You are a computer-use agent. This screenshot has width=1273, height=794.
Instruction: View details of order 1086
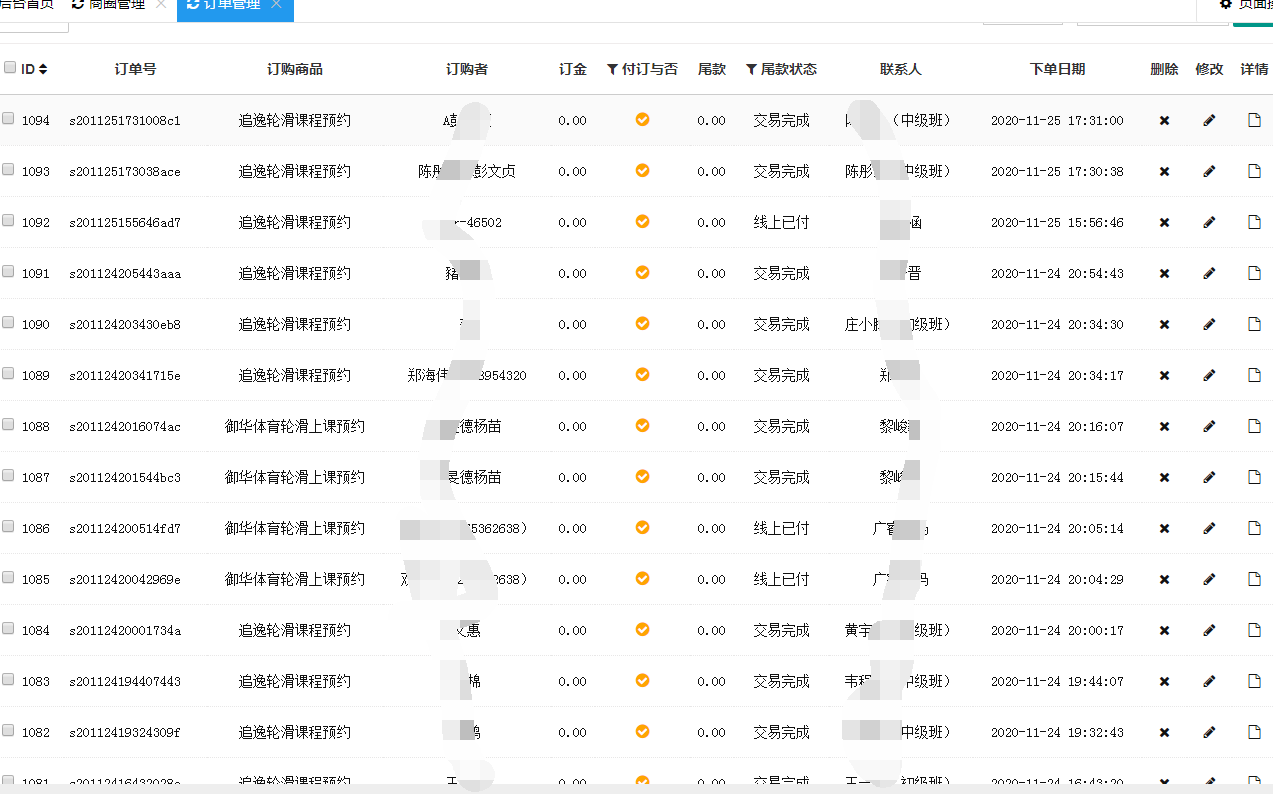click(x=1254, y=528)
